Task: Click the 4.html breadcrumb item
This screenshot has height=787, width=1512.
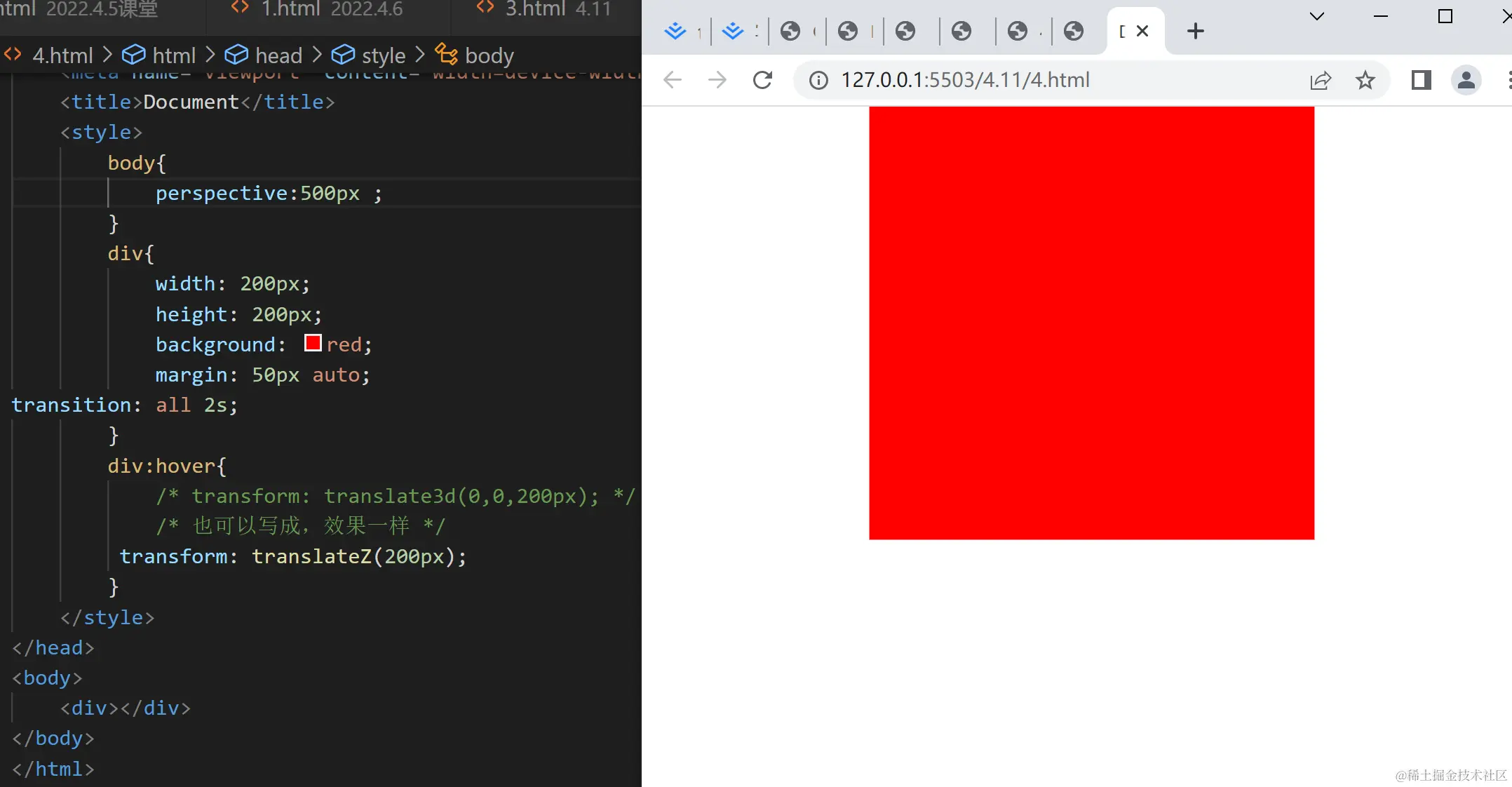Action: [62, 55]
